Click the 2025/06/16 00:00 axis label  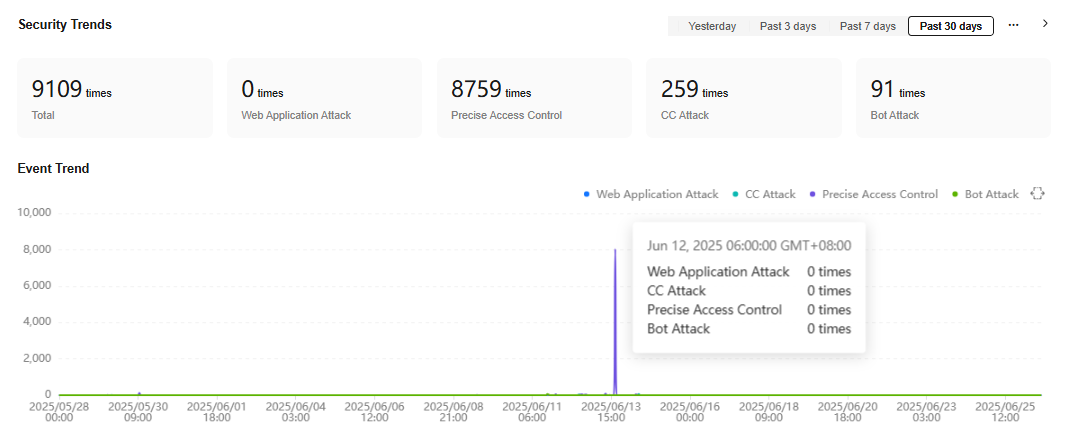pyautogui.click(x=690, y=411)
